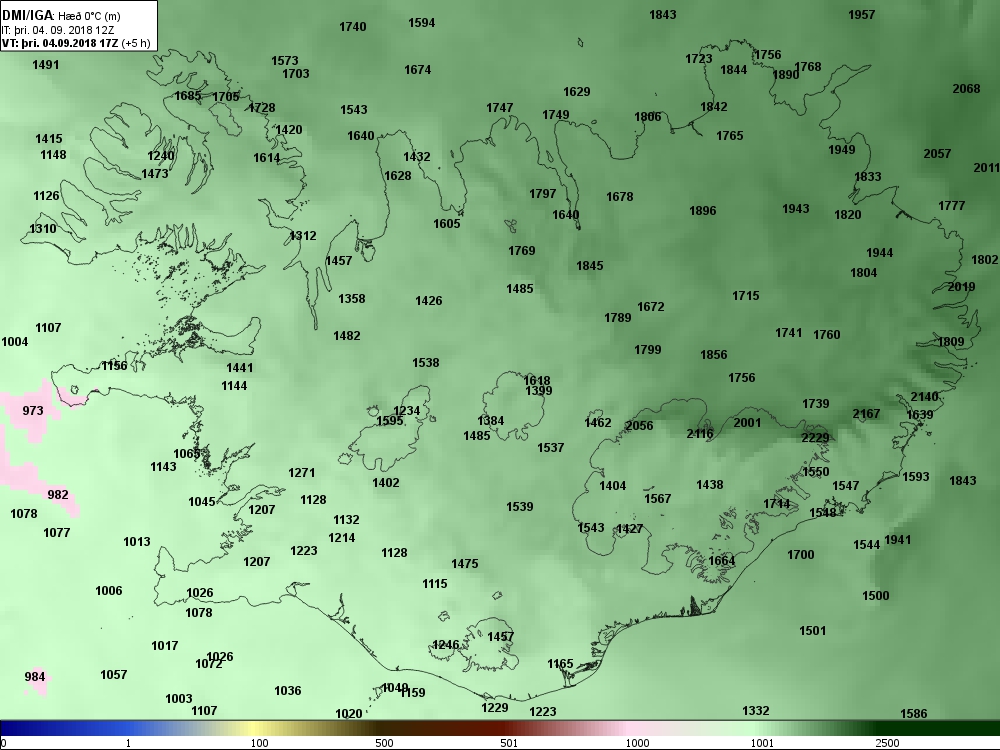The image size is (1000, 750).
Task: Select the value 2068 at the top right
Action: (x=966, y=89)
